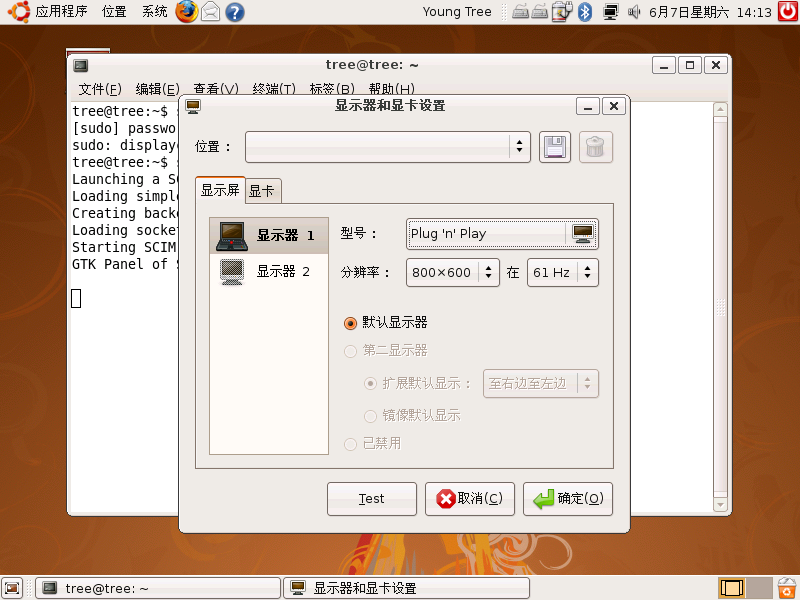Switch to the 显卡 tab
The height and width of the screenshot is (600, 800).
tap(263, 191)
